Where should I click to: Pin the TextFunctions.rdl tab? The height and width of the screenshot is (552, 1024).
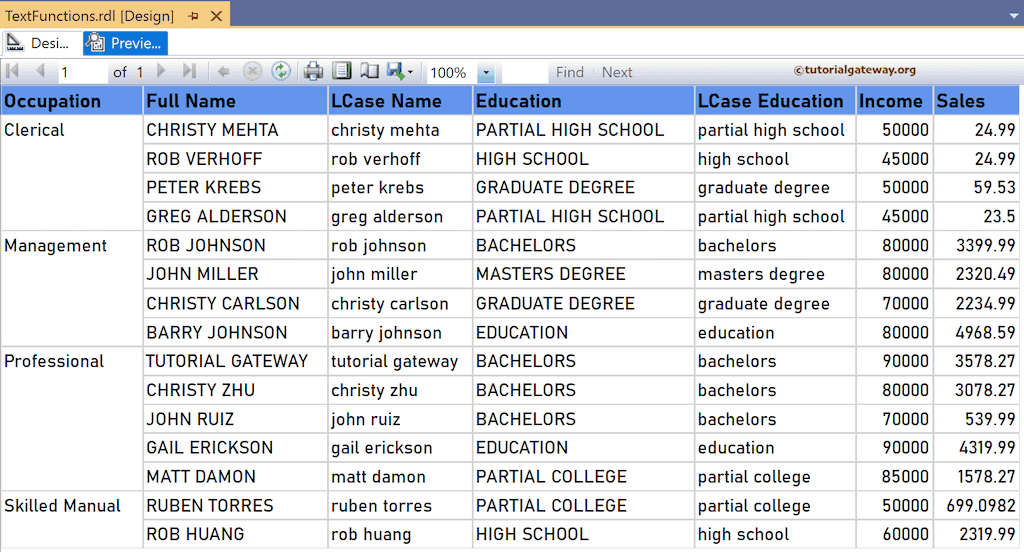coord(193,16)
